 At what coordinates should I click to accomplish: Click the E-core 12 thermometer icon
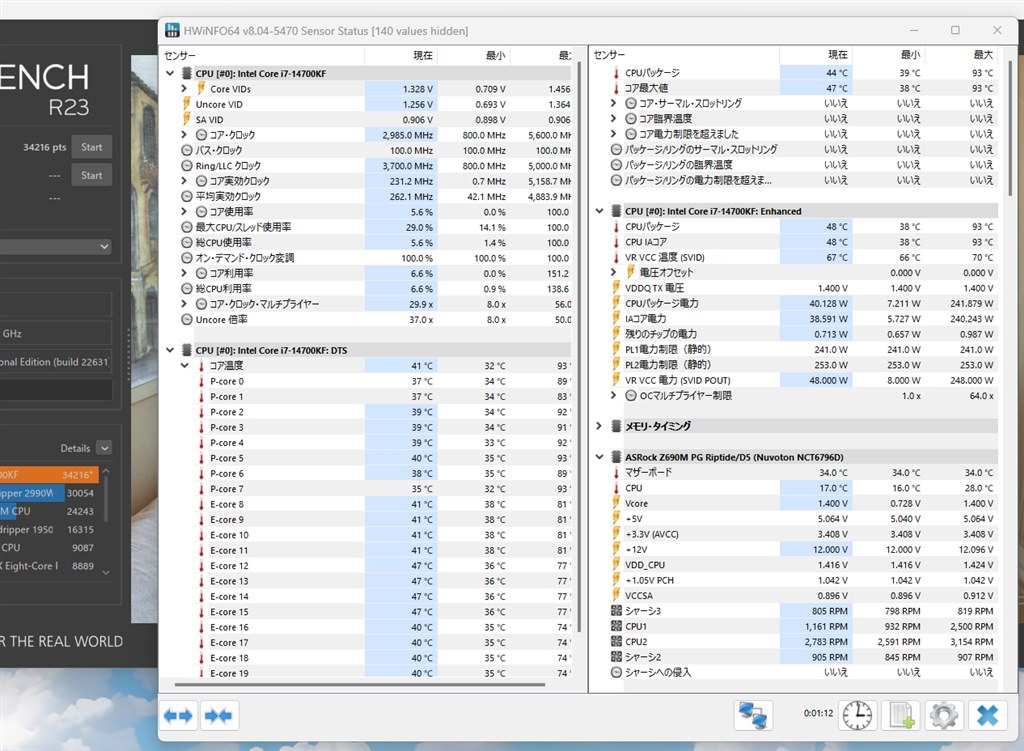tap(201, 566)
